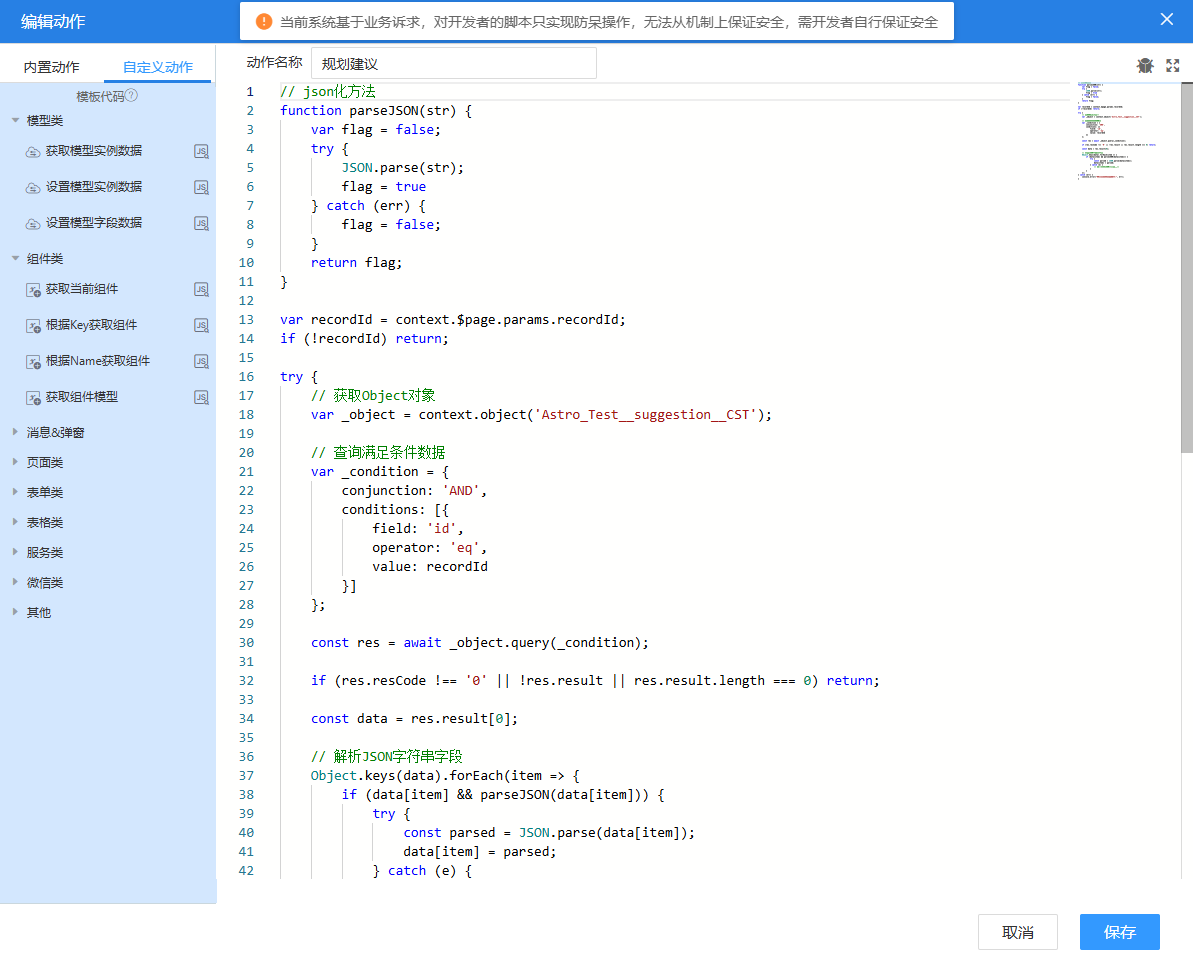Click comment 解析JSON字符串字段 in code

(387, 756)
